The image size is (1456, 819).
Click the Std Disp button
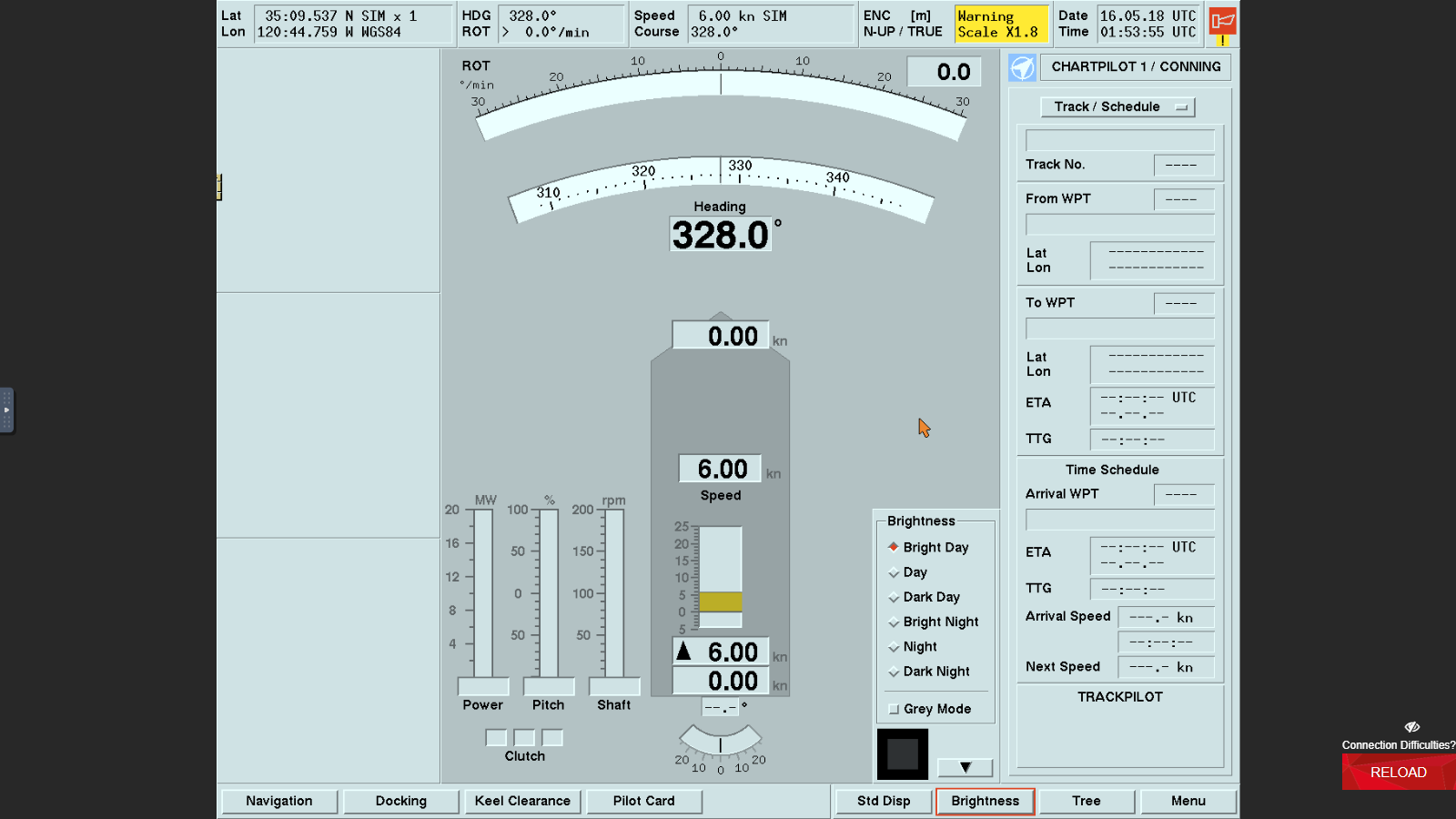point(884,801)
